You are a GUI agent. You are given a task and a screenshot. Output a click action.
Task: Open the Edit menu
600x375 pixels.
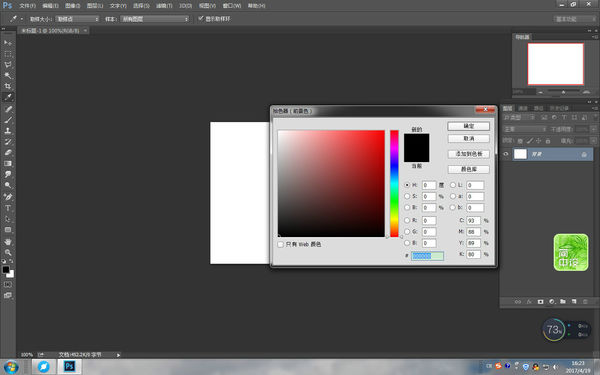tap(50, 6)
